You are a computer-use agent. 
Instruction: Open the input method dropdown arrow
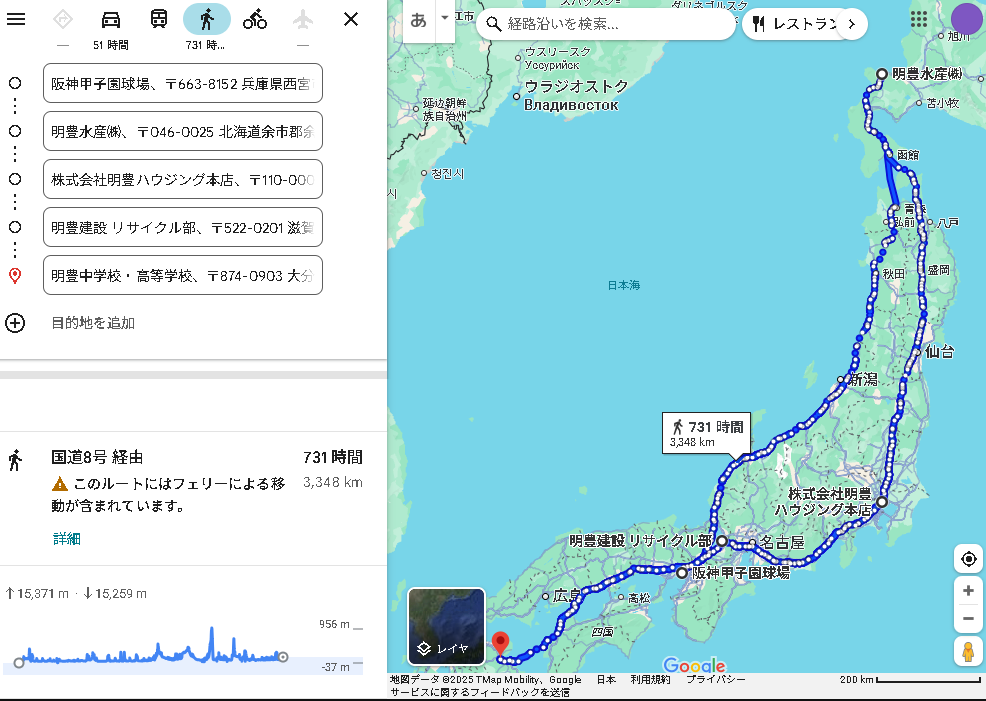coord(445,18)
